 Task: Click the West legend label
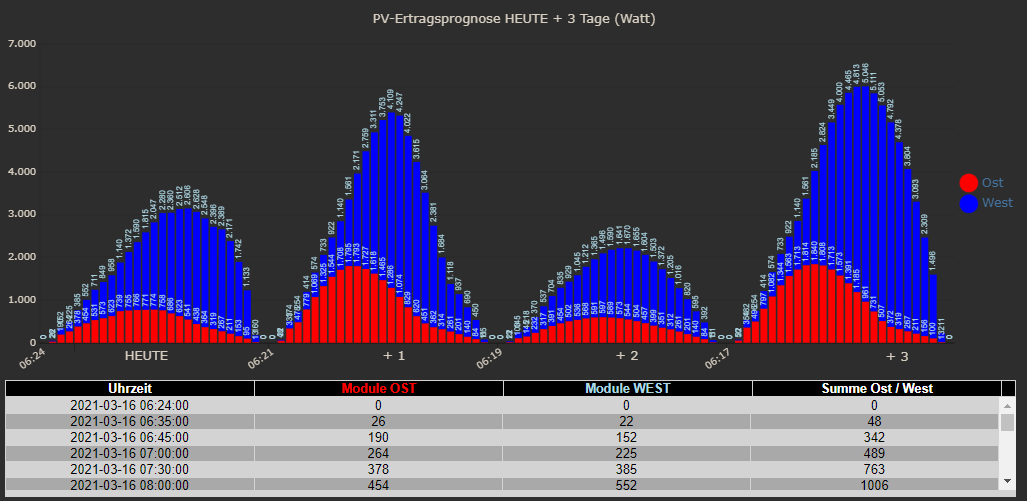[x=997, y=203]
